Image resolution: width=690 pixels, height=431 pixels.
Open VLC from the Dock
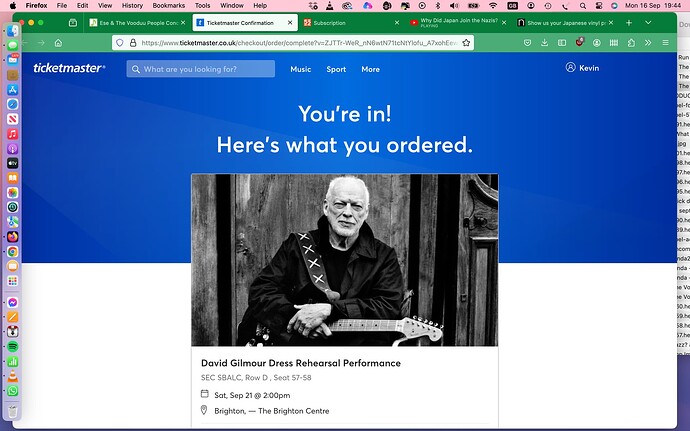click(x=13, y=376)
